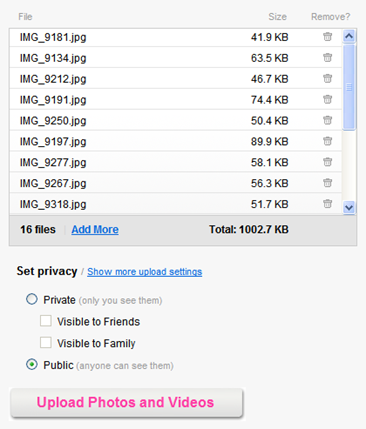Click trash icon for IMG_9191.jpg

(327, 99)
